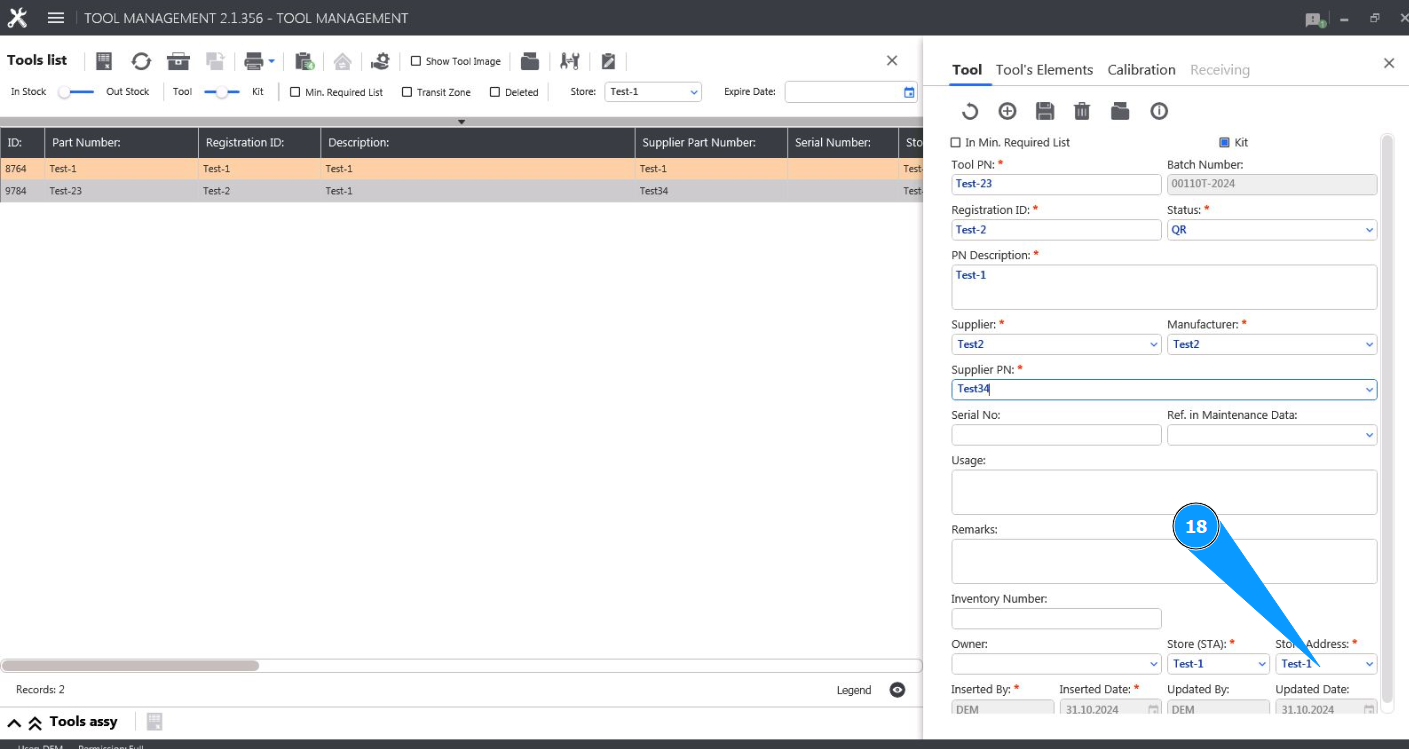Click into the Tool PN field
Viewport: 1409px width, 749px height.
point(1056,184)
